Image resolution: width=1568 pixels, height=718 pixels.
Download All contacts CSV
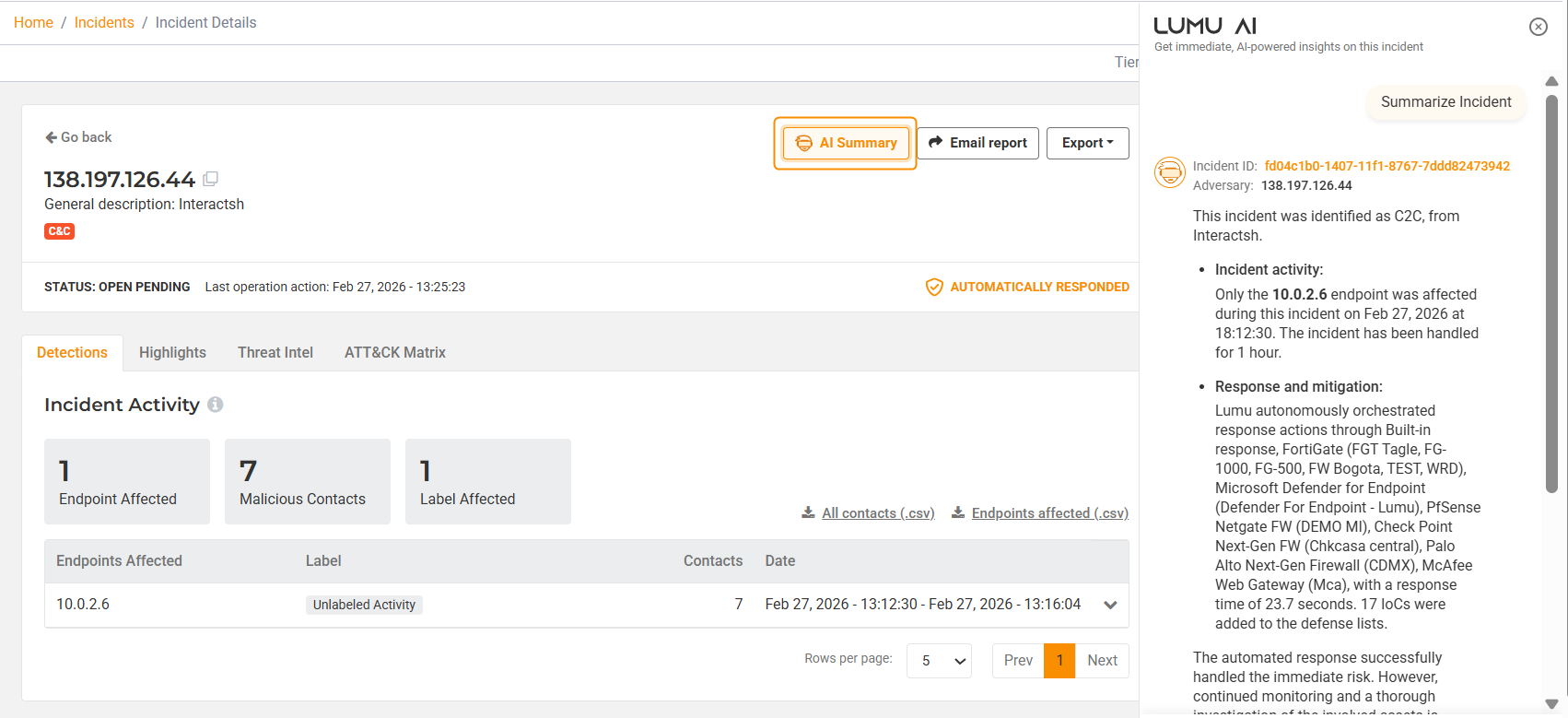[x=869, y=513]
